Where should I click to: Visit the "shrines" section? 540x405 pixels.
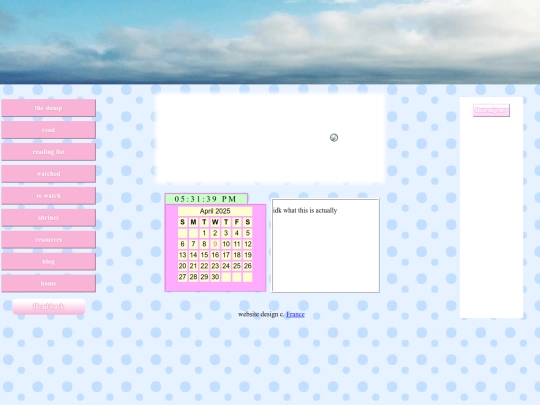click(x=49, y=218)
